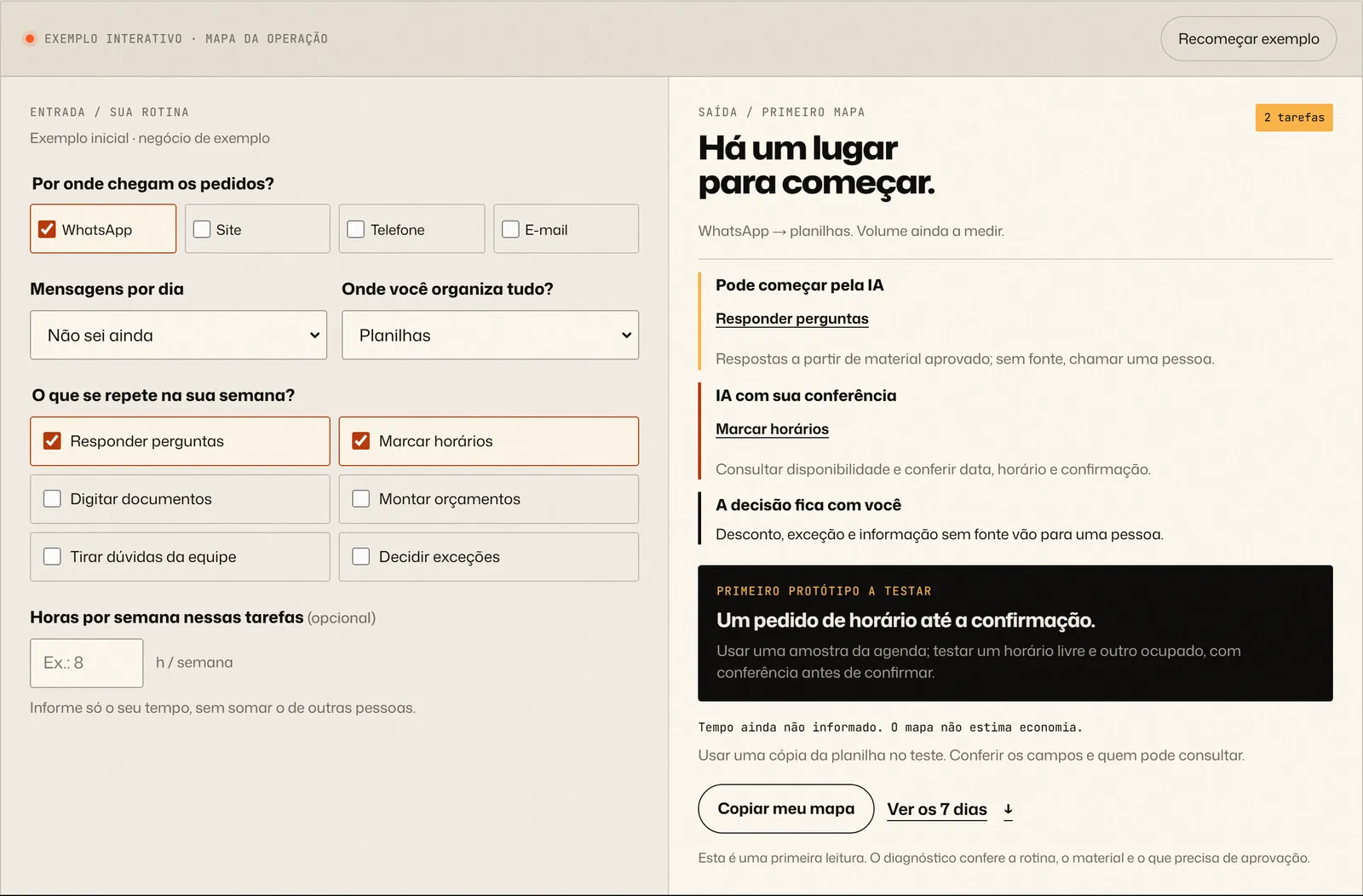Click 'Pode começar pela IA' heading
The height and width of the screenshot is (896, 1363).
(799, 285)
